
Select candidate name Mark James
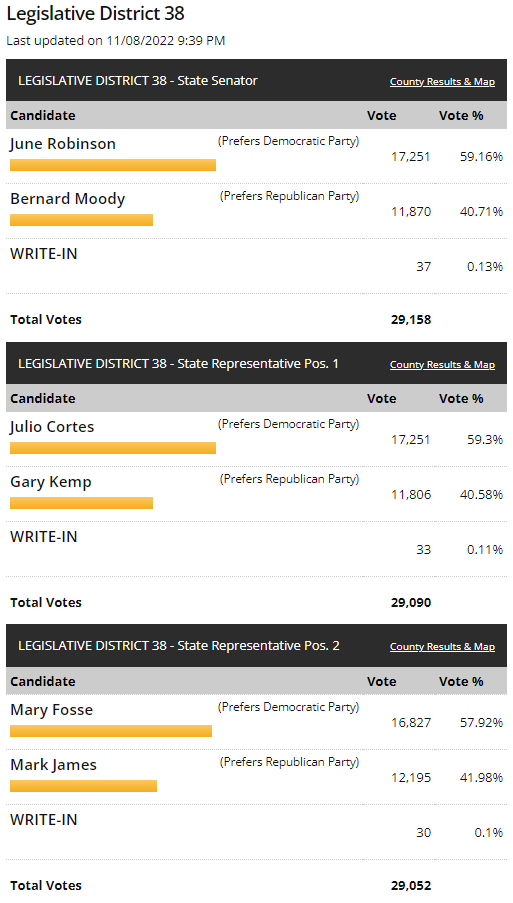pyautogui.click(x=54, y=765)
